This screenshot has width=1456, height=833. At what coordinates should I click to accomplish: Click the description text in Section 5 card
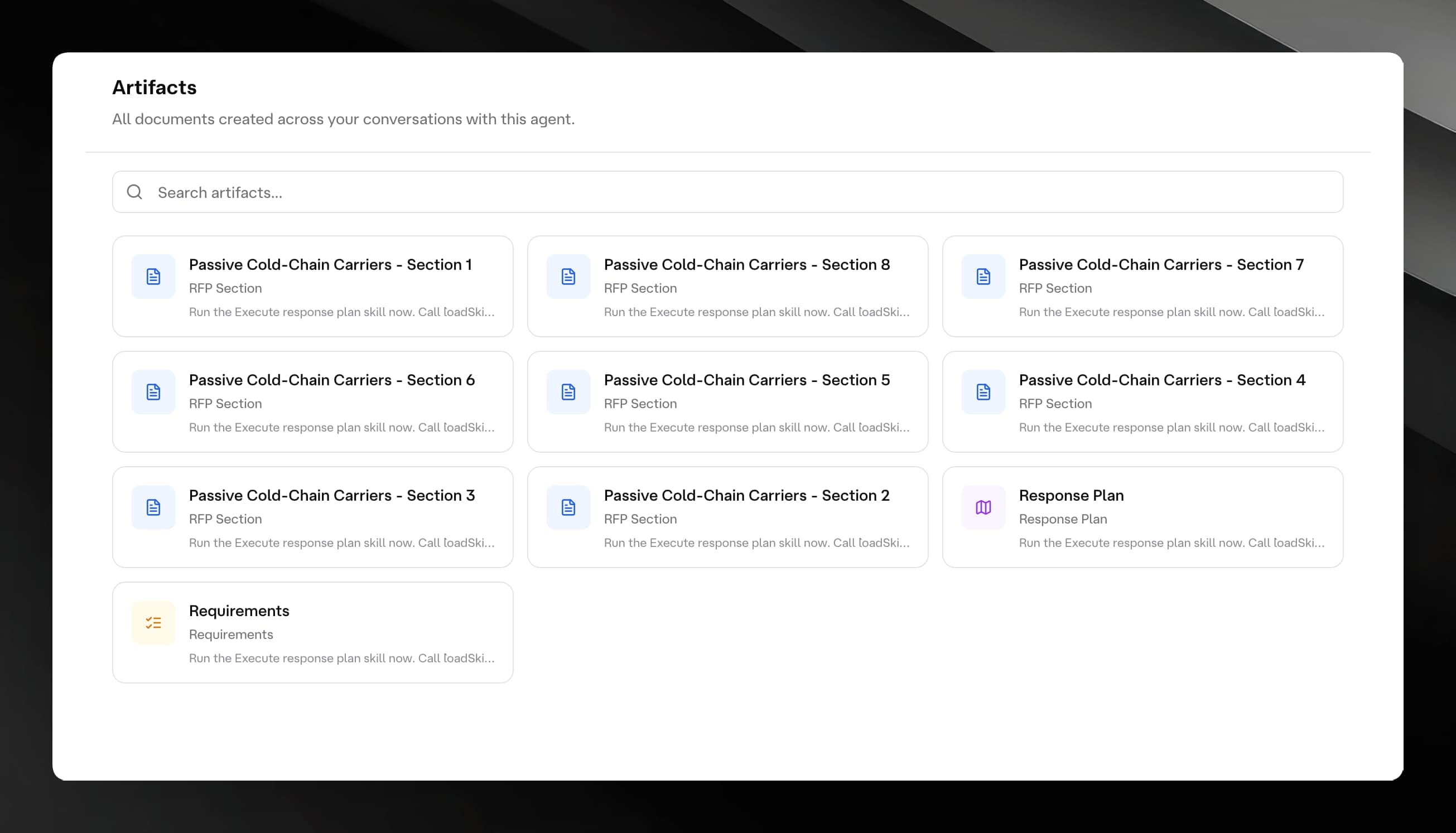click(x=756, y=428)
